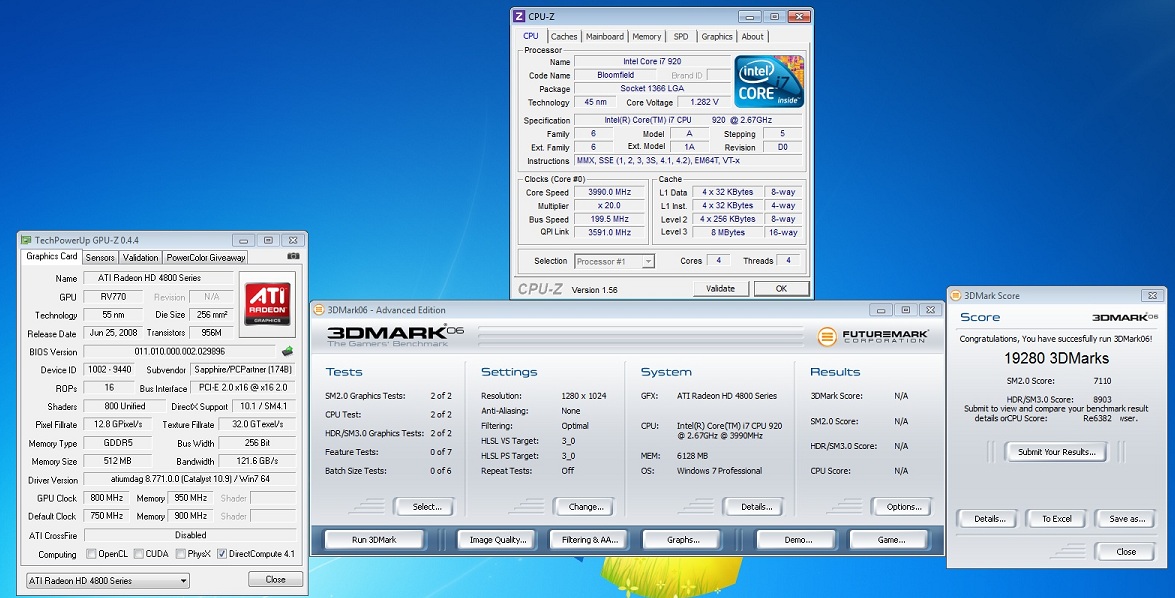Screen dimensions: 1175x598
Task: Open Filtering & AA options
Action: (x=590, y=540)
